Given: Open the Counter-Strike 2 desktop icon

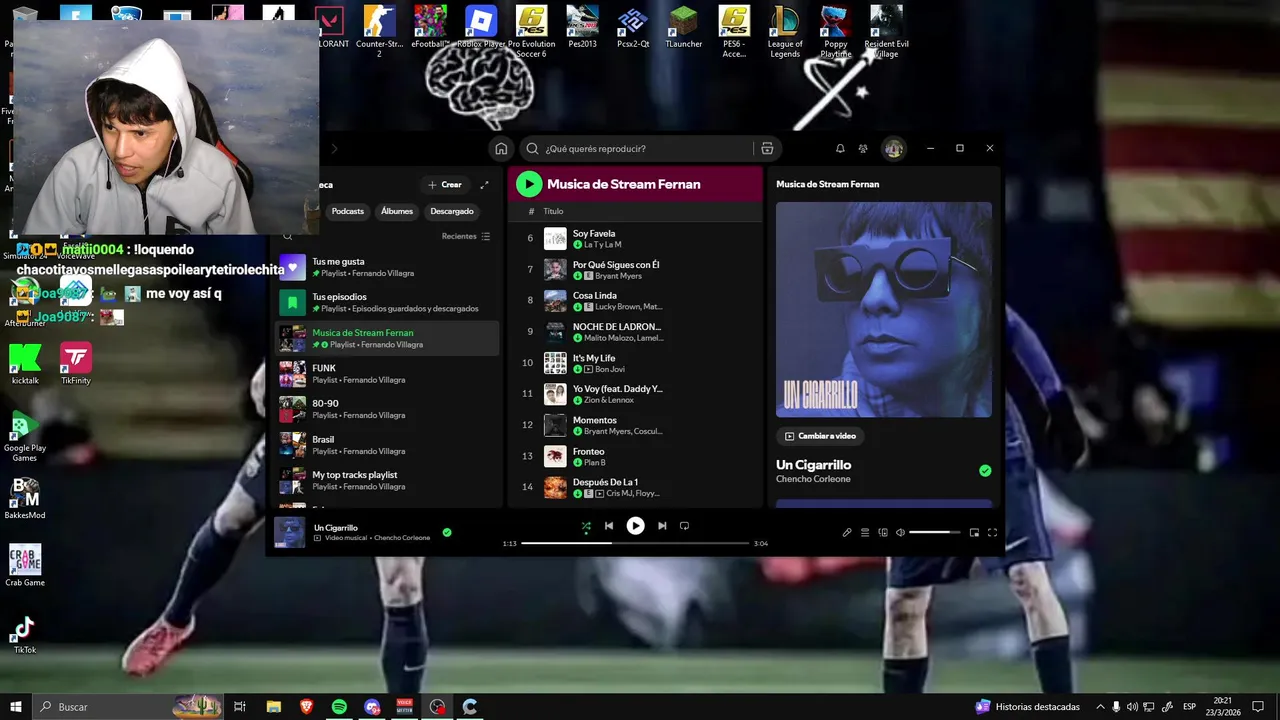Looking at the screenshot, I should [379, 30].
